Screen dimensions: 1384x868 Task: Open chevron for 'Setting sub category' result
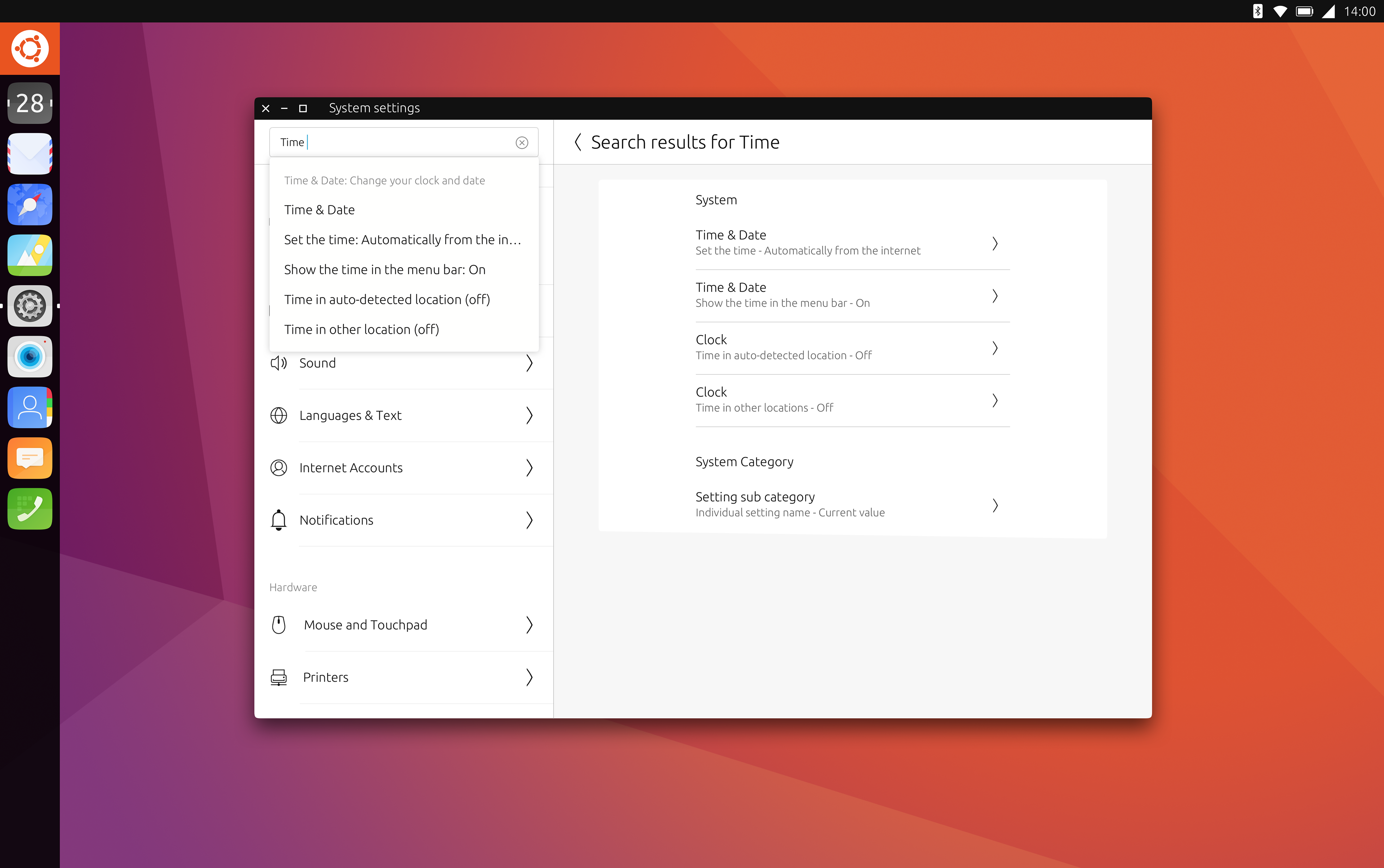pos(995,505)
